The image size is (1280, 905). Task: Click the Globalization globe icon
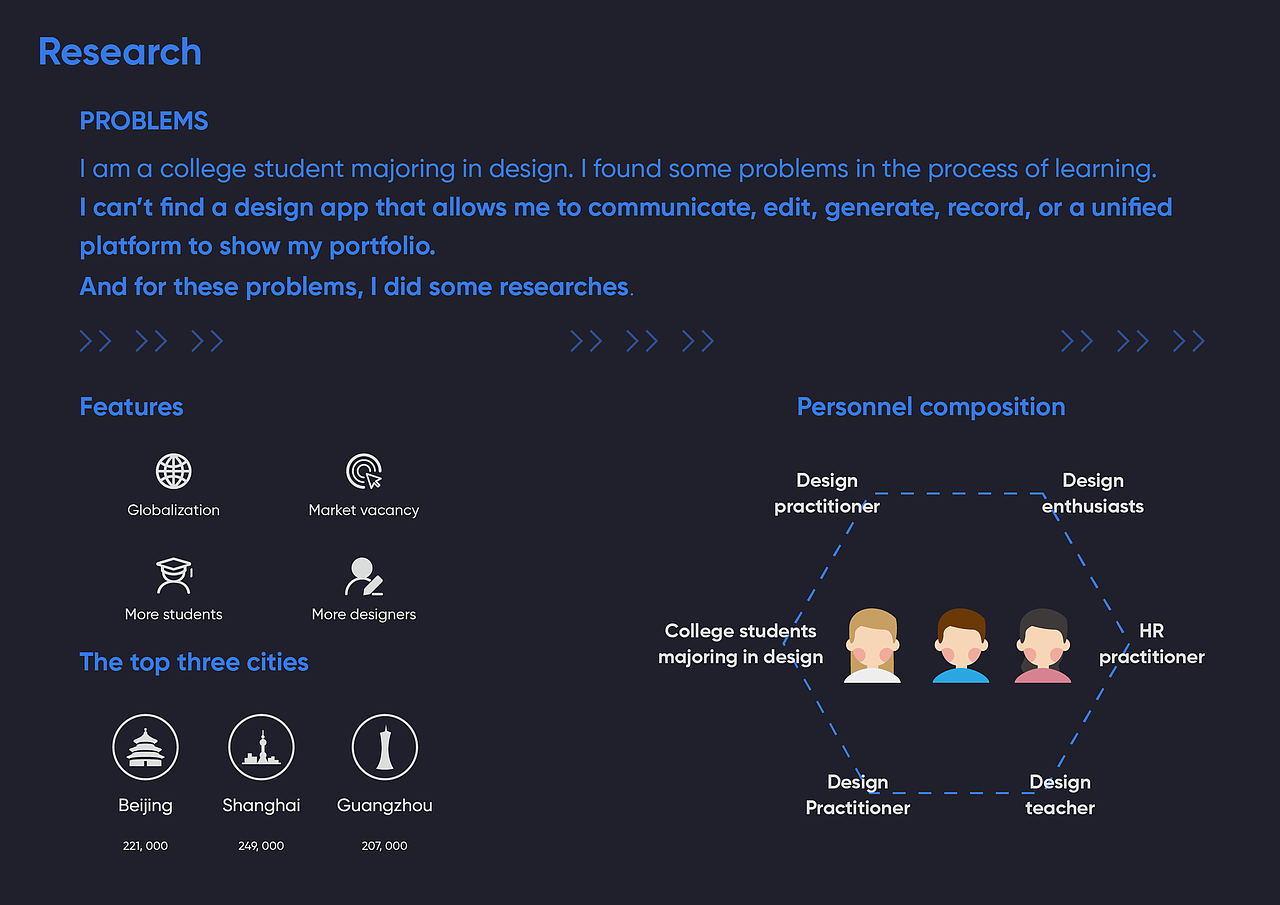coord(174,471)
